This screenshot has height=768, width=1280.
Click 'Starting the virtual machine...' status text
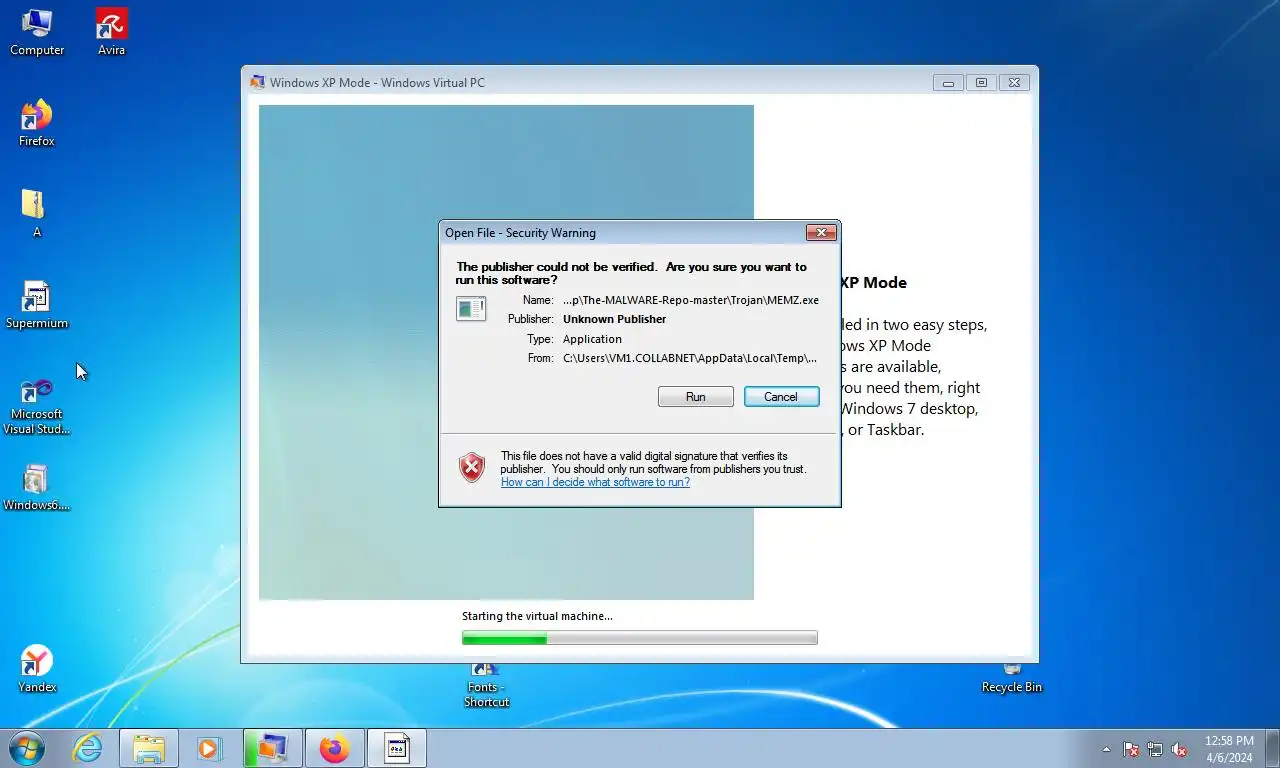pos(537,616)
